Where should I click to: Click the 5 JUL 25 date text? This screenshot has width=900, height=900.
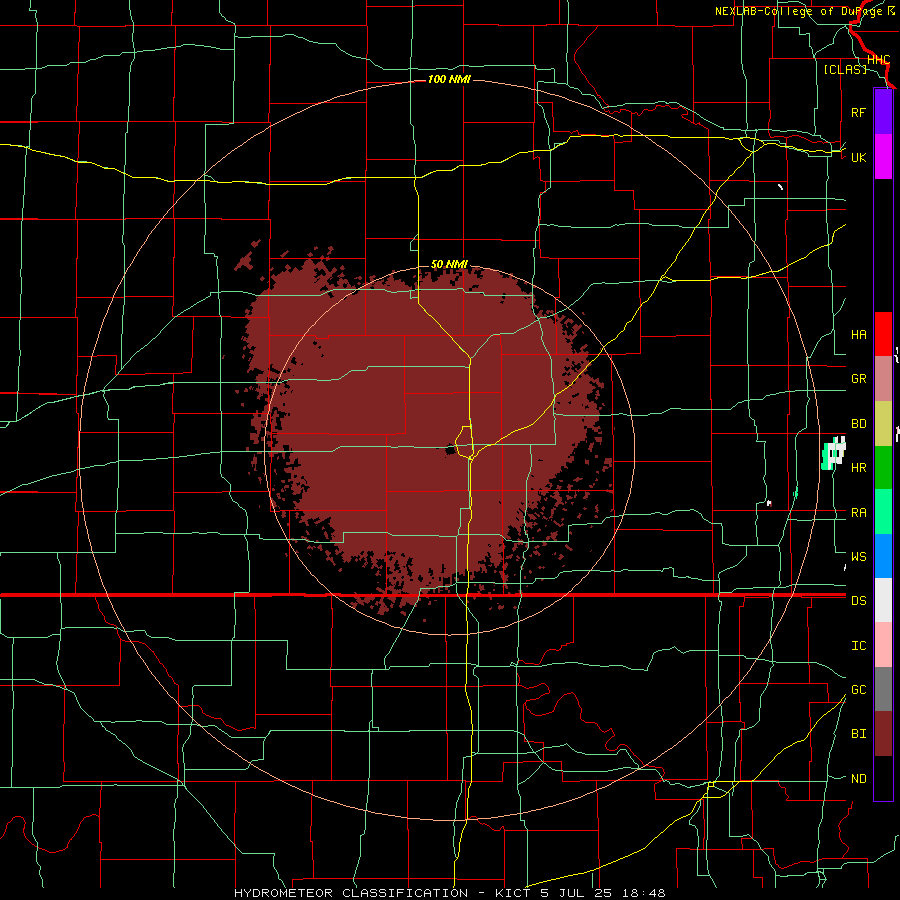pyautogui.click(x=576, y=893)
